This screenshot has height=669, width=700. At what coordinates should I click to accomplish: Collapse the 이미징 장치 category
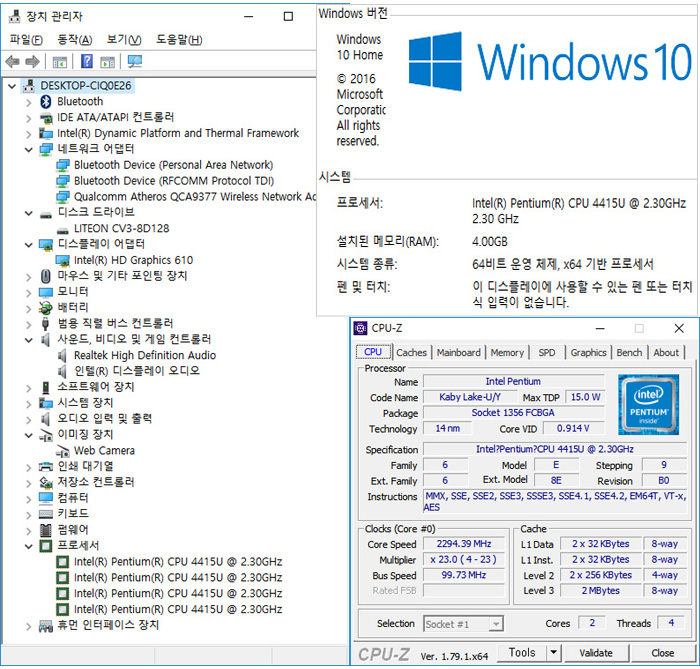click(29, 435)
